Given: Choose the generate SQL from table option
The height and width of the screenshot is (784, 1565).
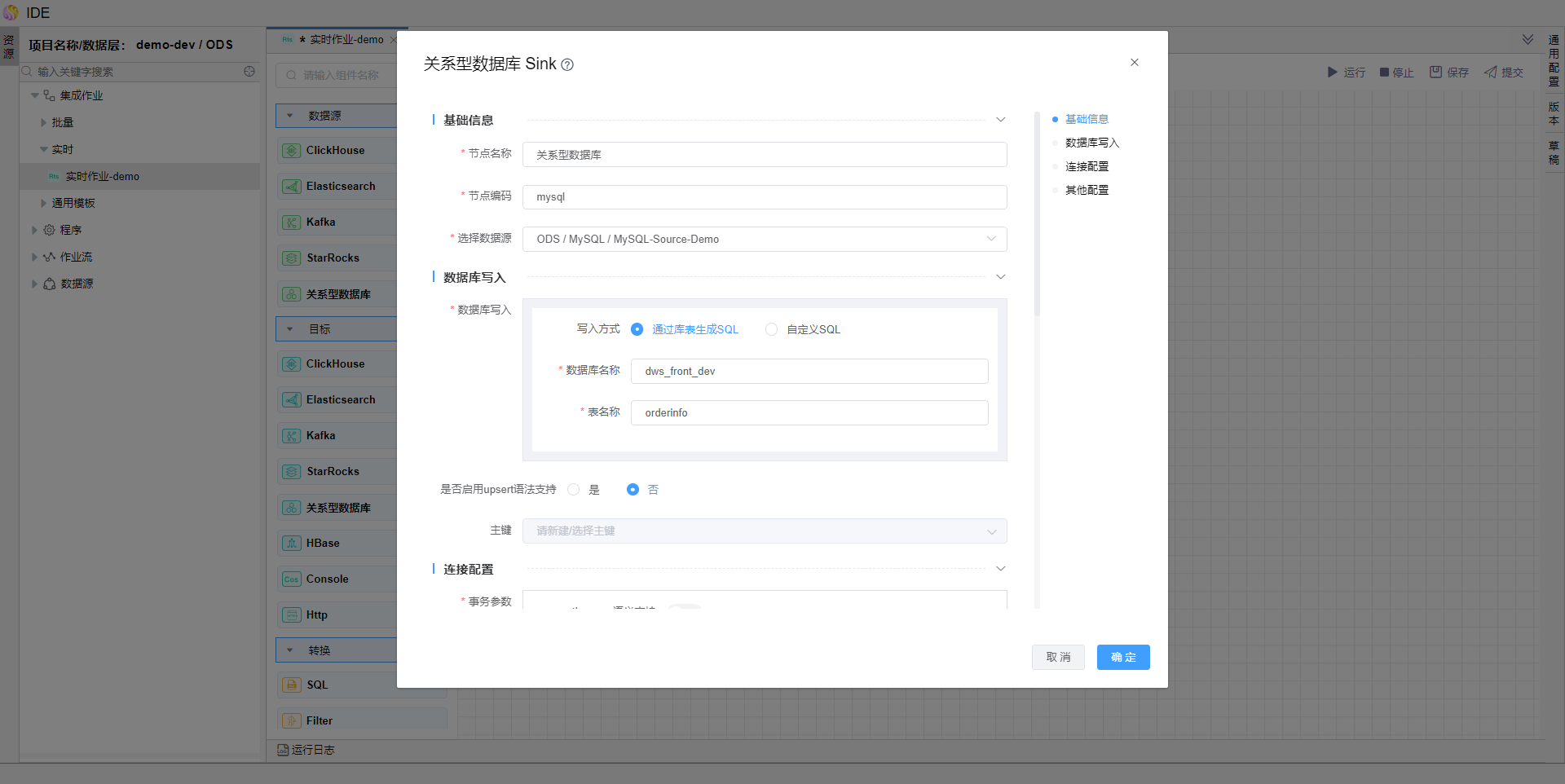Looking at the screenshot, I should 637,330.
